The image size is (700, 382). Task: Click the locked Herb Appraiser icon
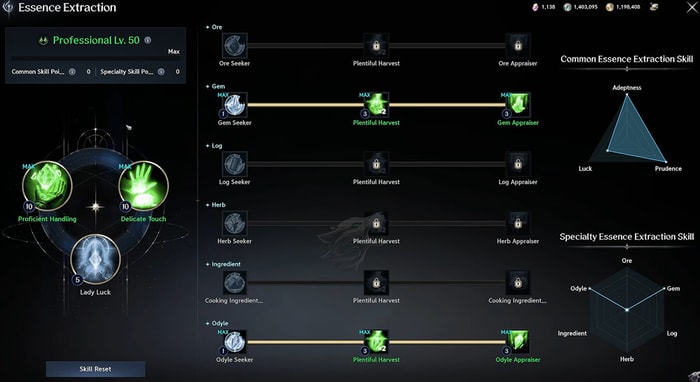coord(518,223)
